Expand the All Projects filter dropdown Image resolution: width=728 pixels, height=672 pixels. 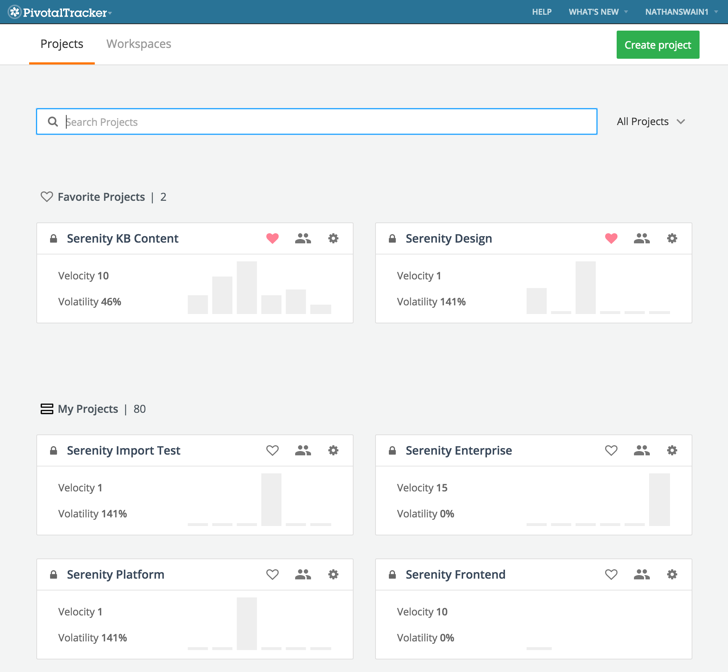tap(651, 122)
